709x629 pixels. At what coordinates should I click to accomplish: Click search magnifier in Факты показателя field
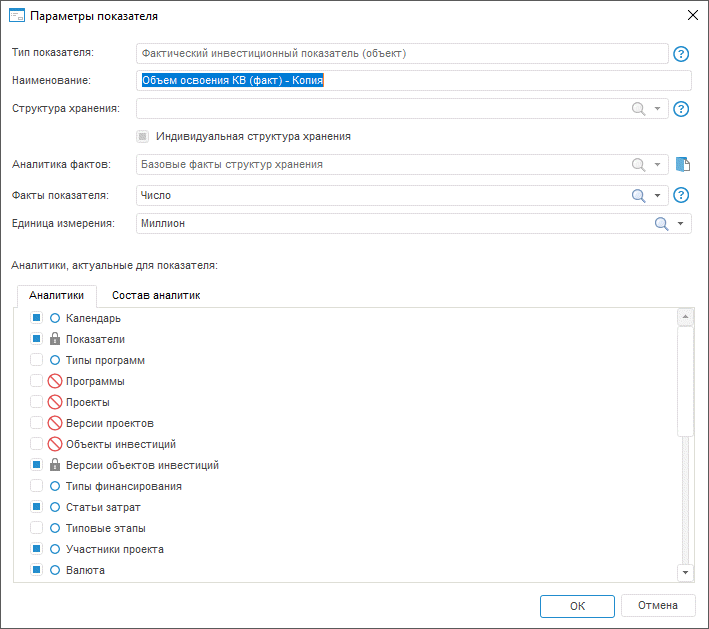coord(638,196)
